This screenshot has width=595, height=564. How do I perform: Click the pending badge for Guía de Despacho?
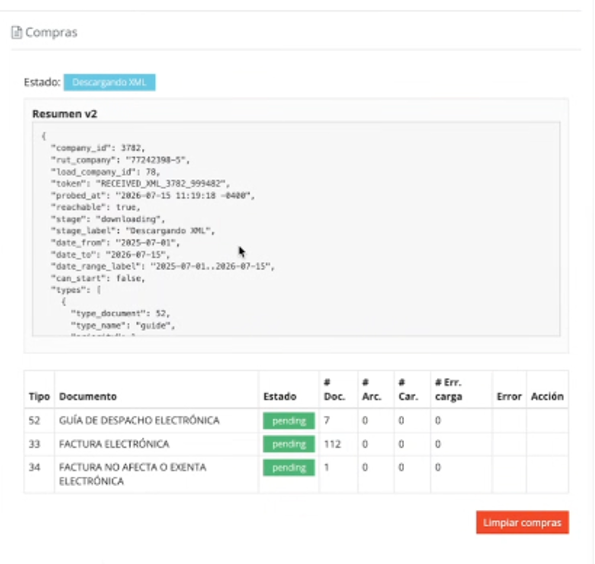pos(289,421)
